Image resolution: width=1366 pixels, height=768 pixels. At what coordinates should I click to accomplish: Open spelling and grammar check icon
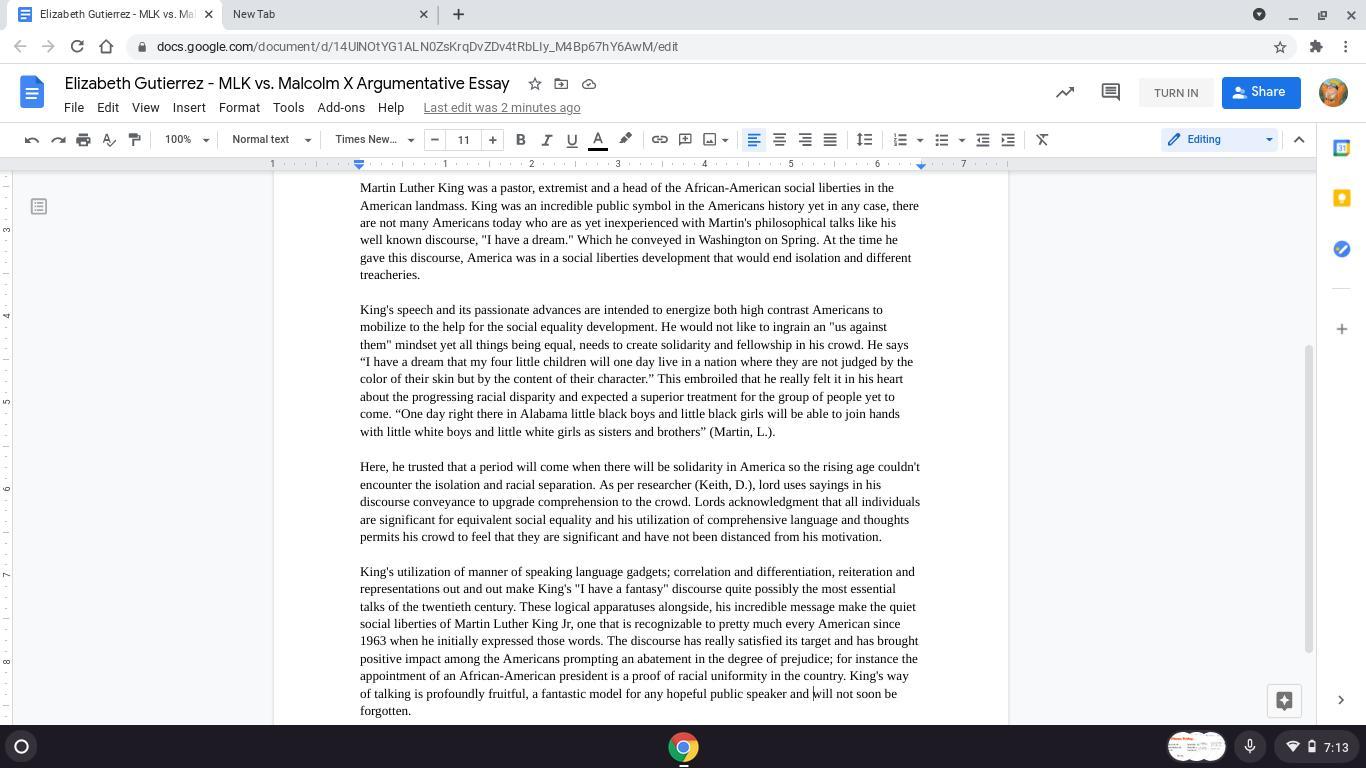pos(109,140)
